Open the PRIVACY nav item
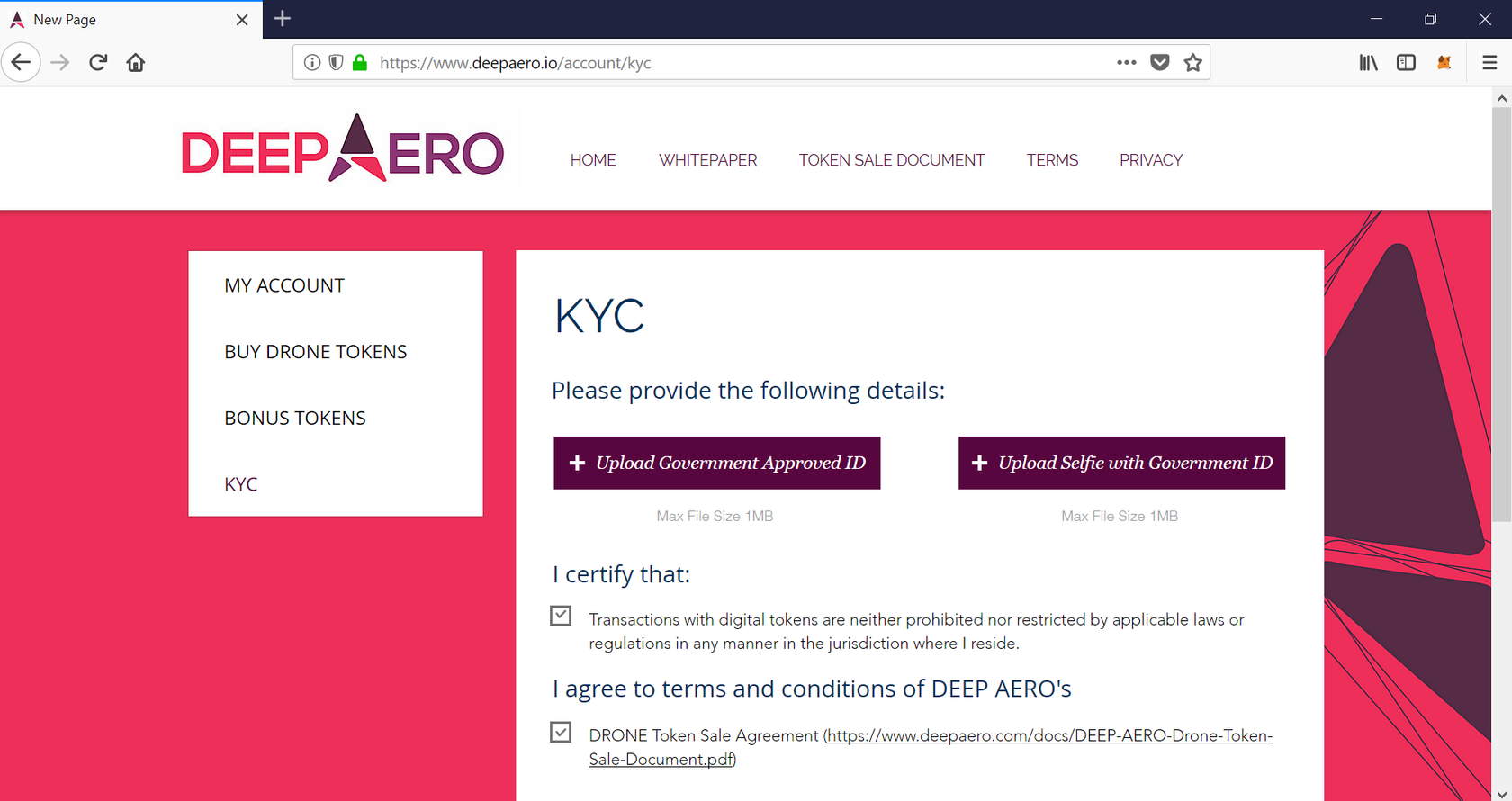The width and height of the screenshot is (1512, 801). (1151, 160)
